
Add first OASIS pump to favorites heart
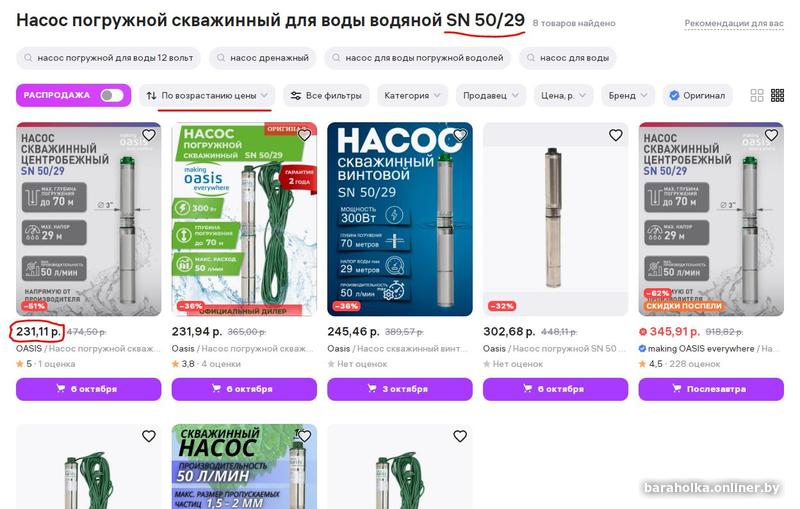pos(148,135)
